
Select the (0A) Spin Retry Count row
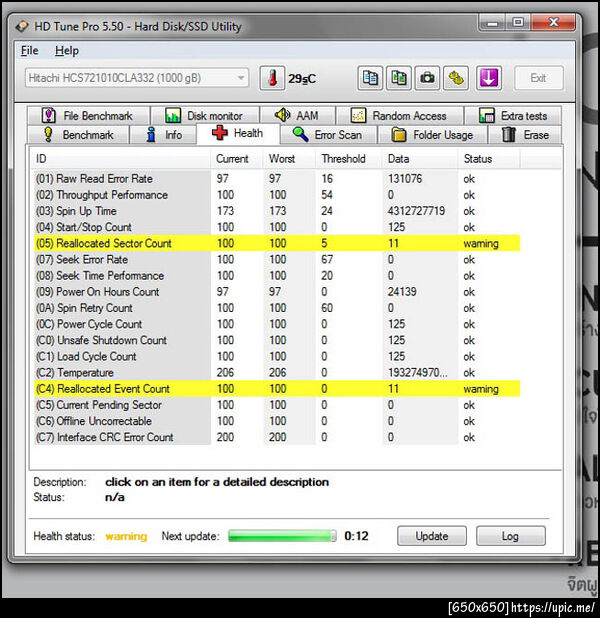click(x=277, y=308)
